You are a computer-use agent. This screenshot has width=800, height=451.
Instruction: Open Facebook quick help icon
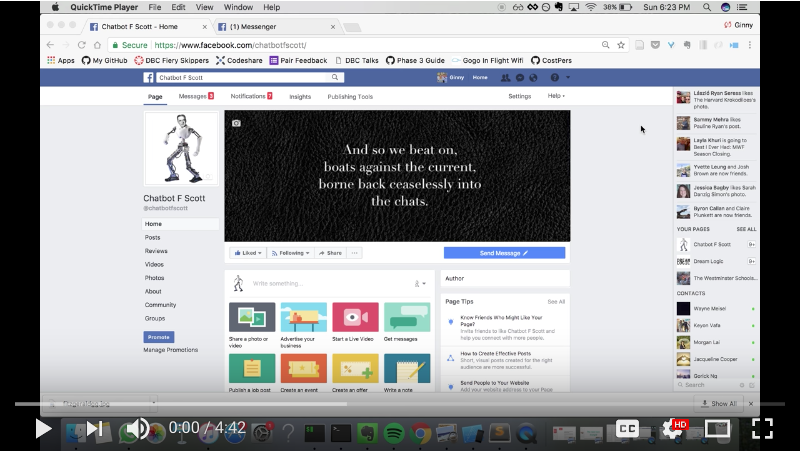pos(555,78)
